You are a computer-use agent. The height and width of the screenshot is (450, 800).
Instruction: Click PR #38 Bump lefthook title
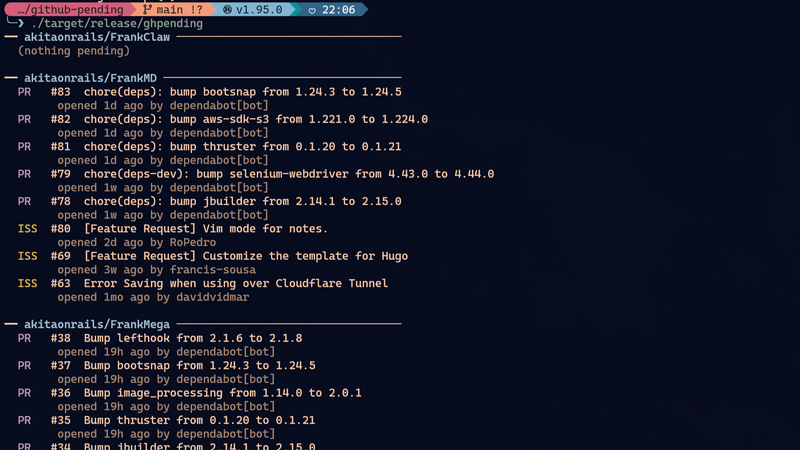193,338
